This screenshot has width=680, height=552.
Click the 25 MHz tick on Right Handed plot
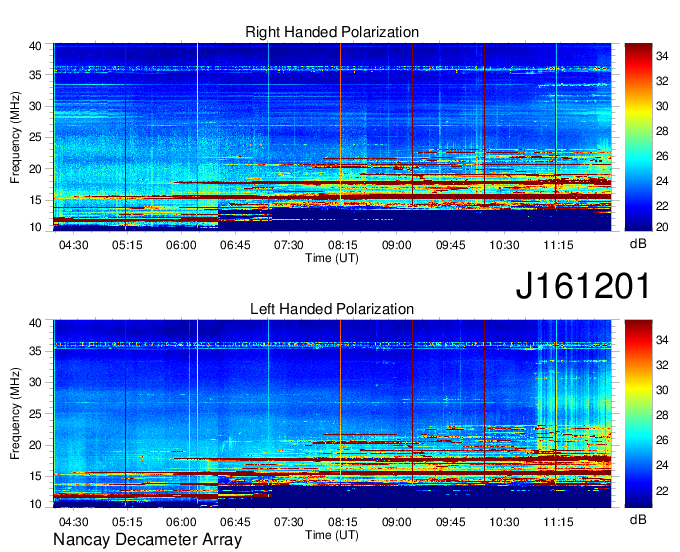[x=35, y=137]
